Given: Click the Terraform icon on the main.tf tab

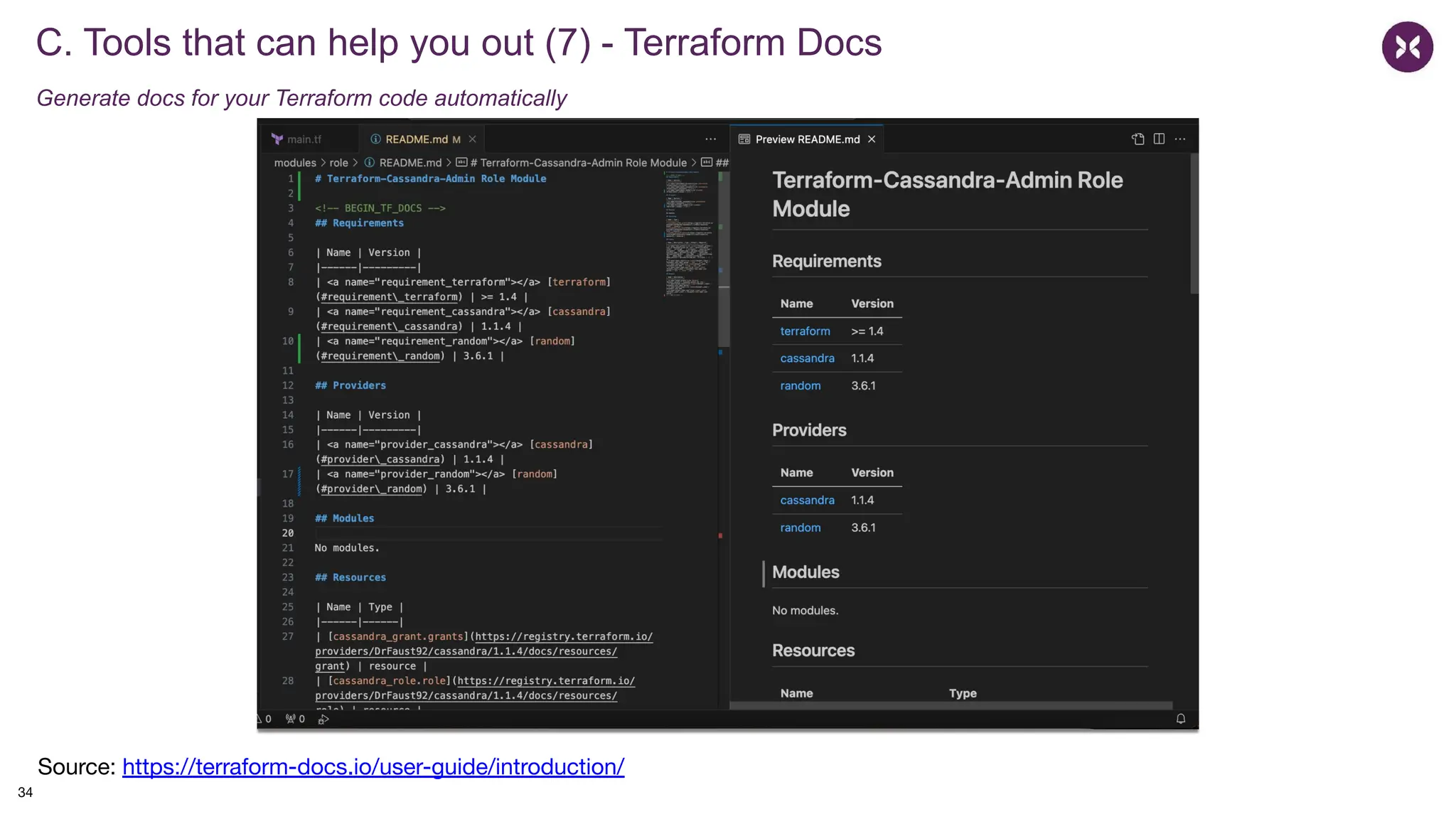Looking at the screenshot, I should click(277, 139).
